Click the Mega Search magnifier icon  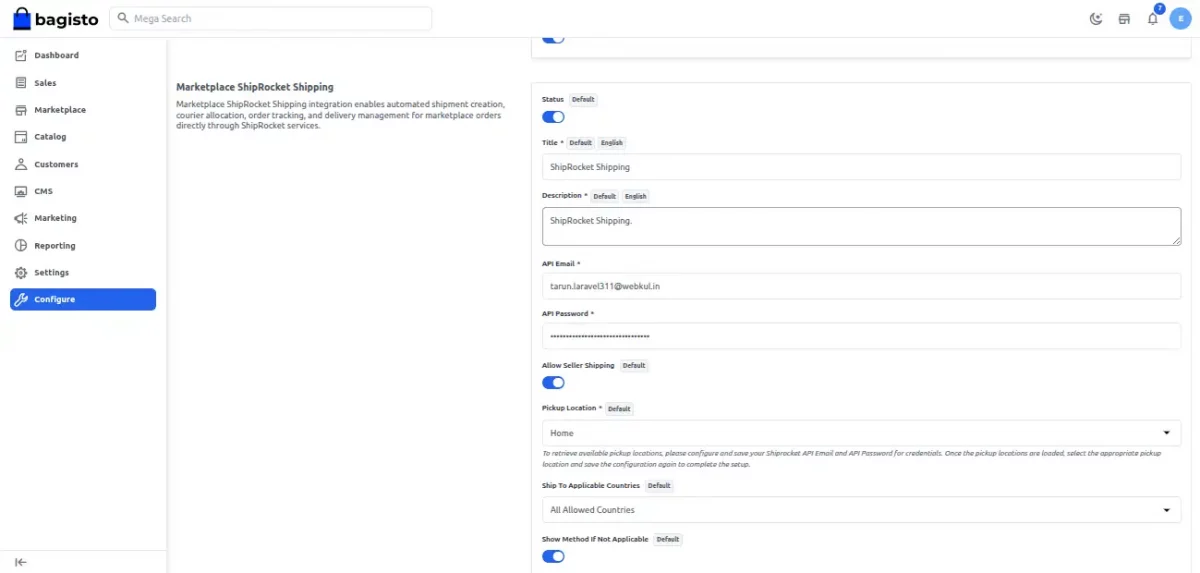(x=124, y=18)
